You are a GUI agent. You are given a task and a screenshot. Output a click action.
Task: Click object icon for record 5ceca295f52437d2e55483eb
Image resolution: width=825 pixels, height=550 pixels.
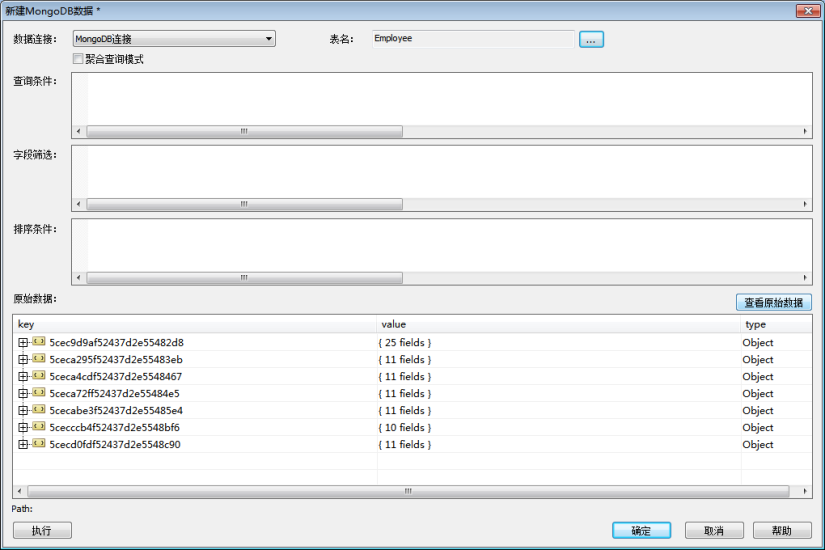pyautogui.click(x=39, y=359)
